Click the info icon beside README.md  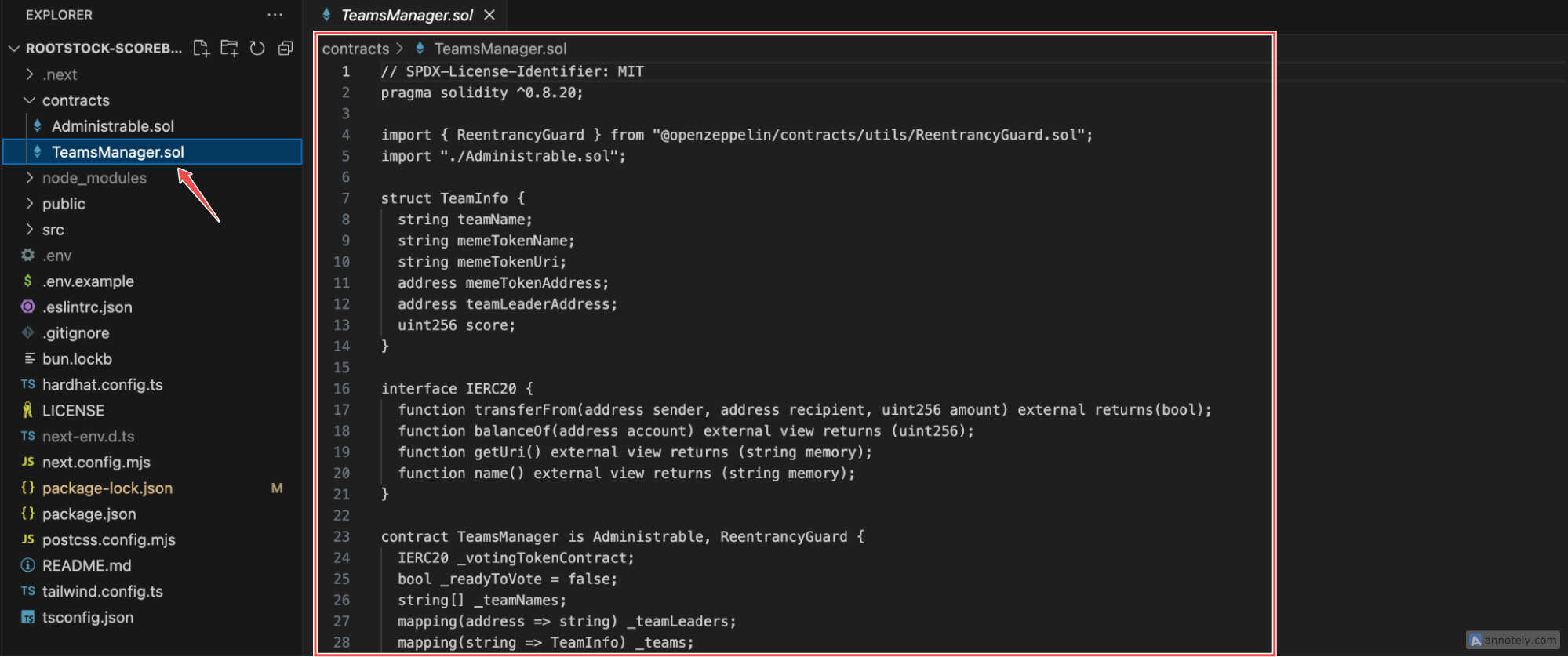(x=27, y=565)
